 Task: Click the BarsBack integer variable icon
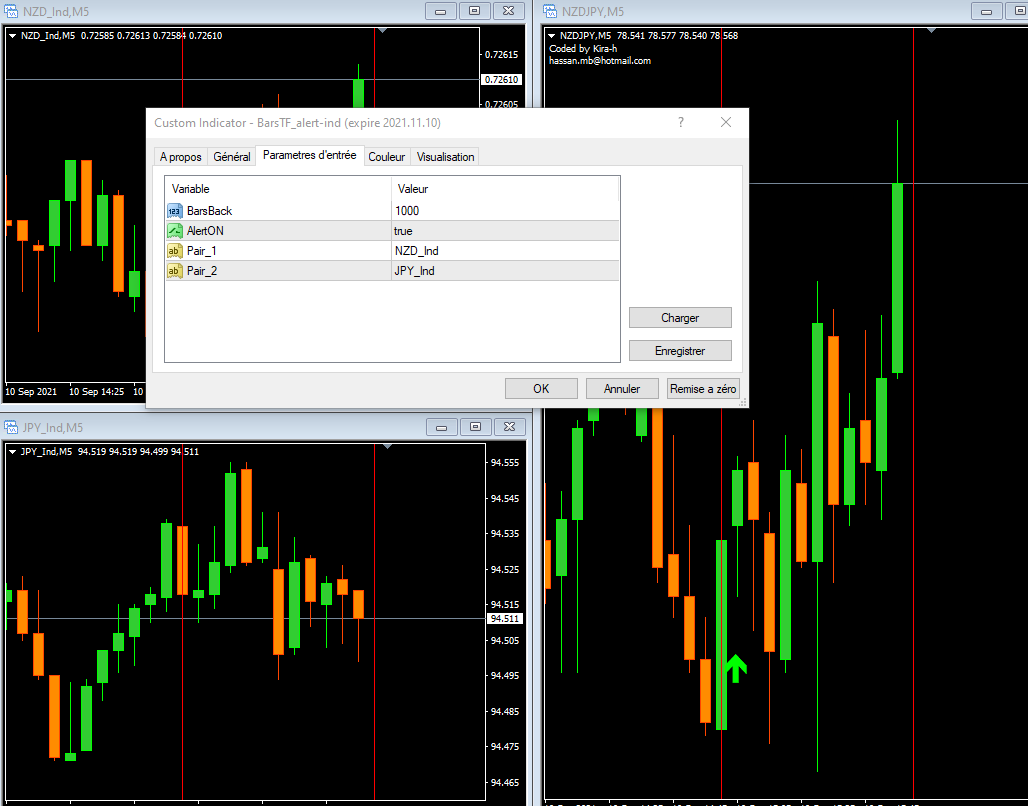point(175,211)
